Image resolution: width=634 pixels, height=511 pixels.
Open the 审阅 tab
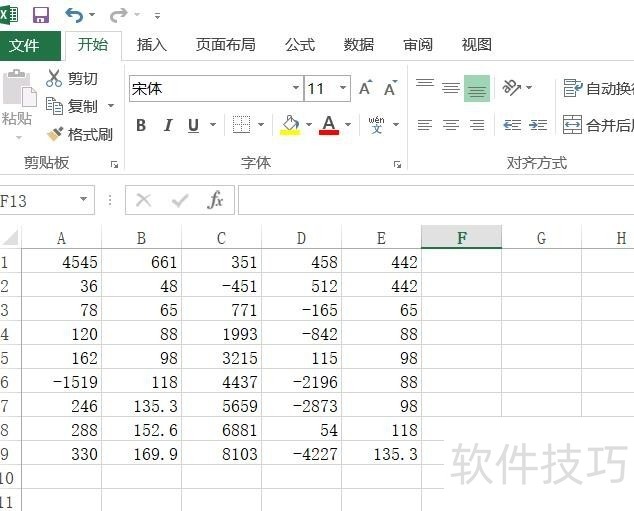coord(418,44)
